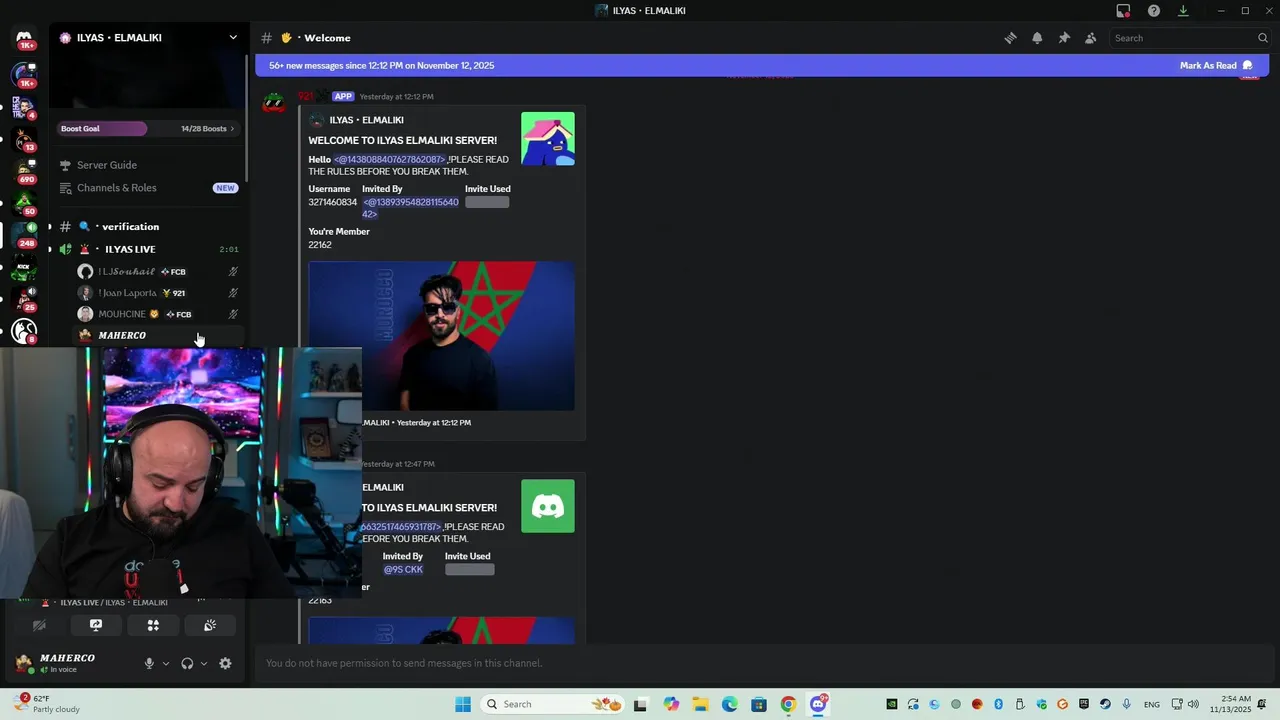This screenshot has height=720, width=1280.
Task: Turn on camera in voice panel
Action: pyautogui.click(x=39, y=625)
